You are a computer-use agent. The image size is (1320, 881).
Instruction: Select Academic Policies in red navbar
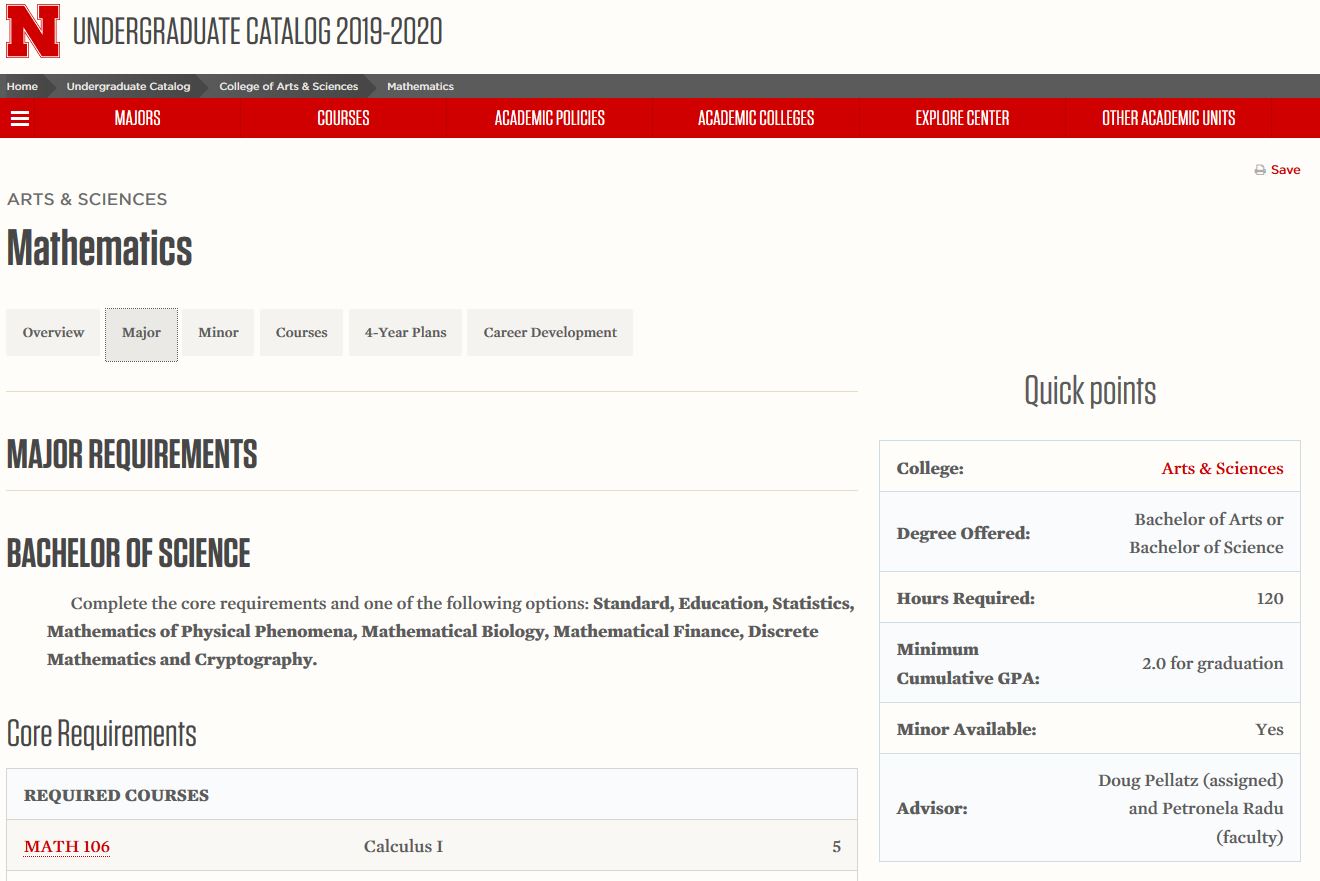pos(549,118)
